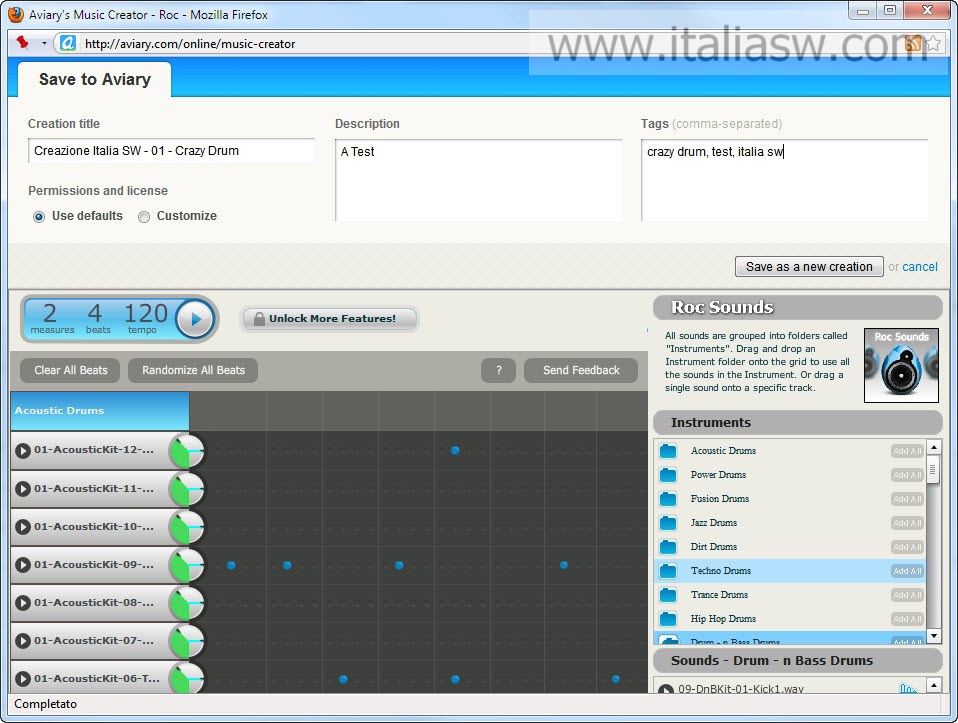Click the Acoustic Drums folder icon
Viewport: 958px width, 723px height.
(668, 451)
